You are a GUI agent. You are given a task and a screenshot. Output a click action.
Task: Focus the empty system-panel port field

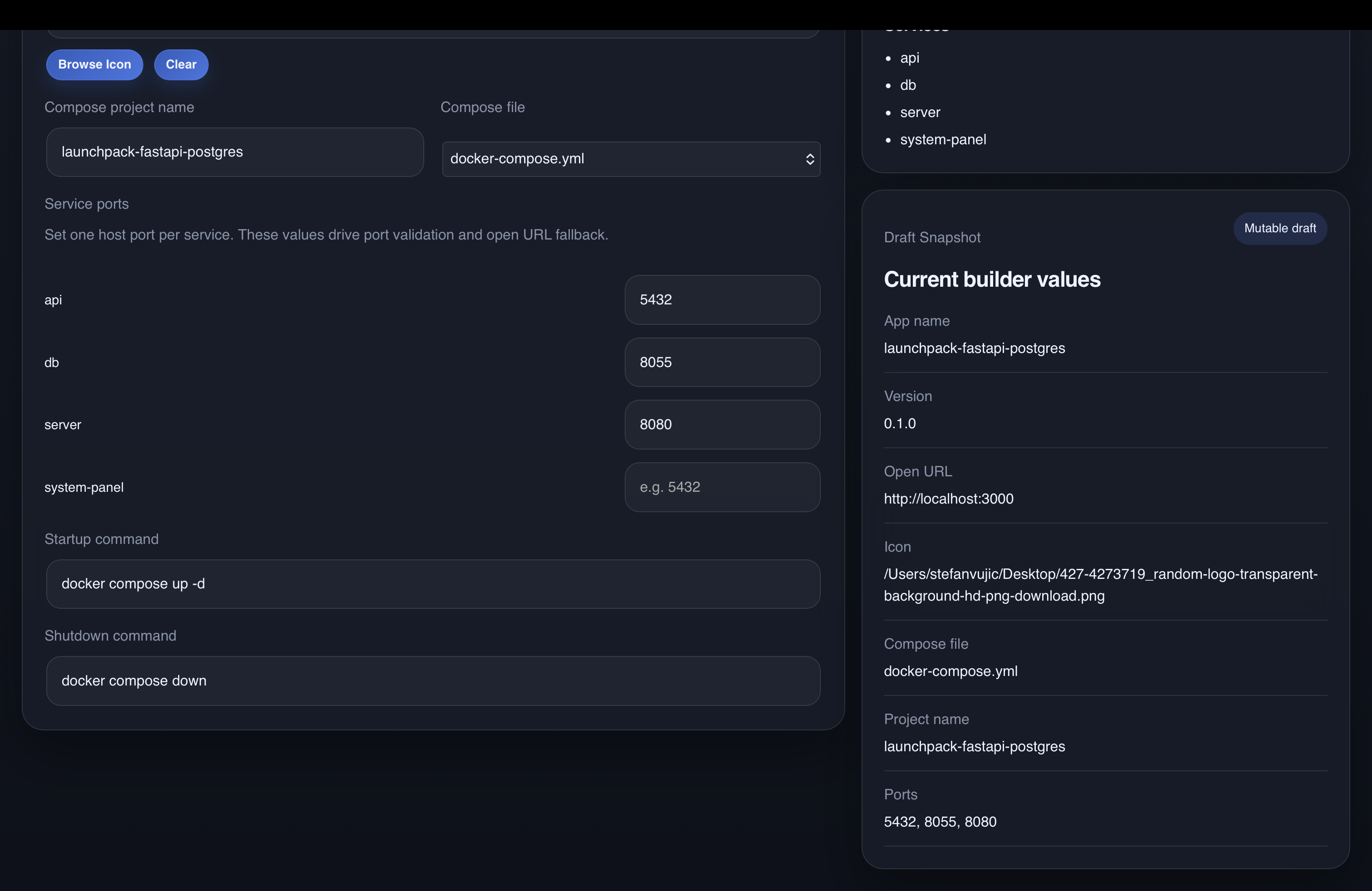click(722, 487)
